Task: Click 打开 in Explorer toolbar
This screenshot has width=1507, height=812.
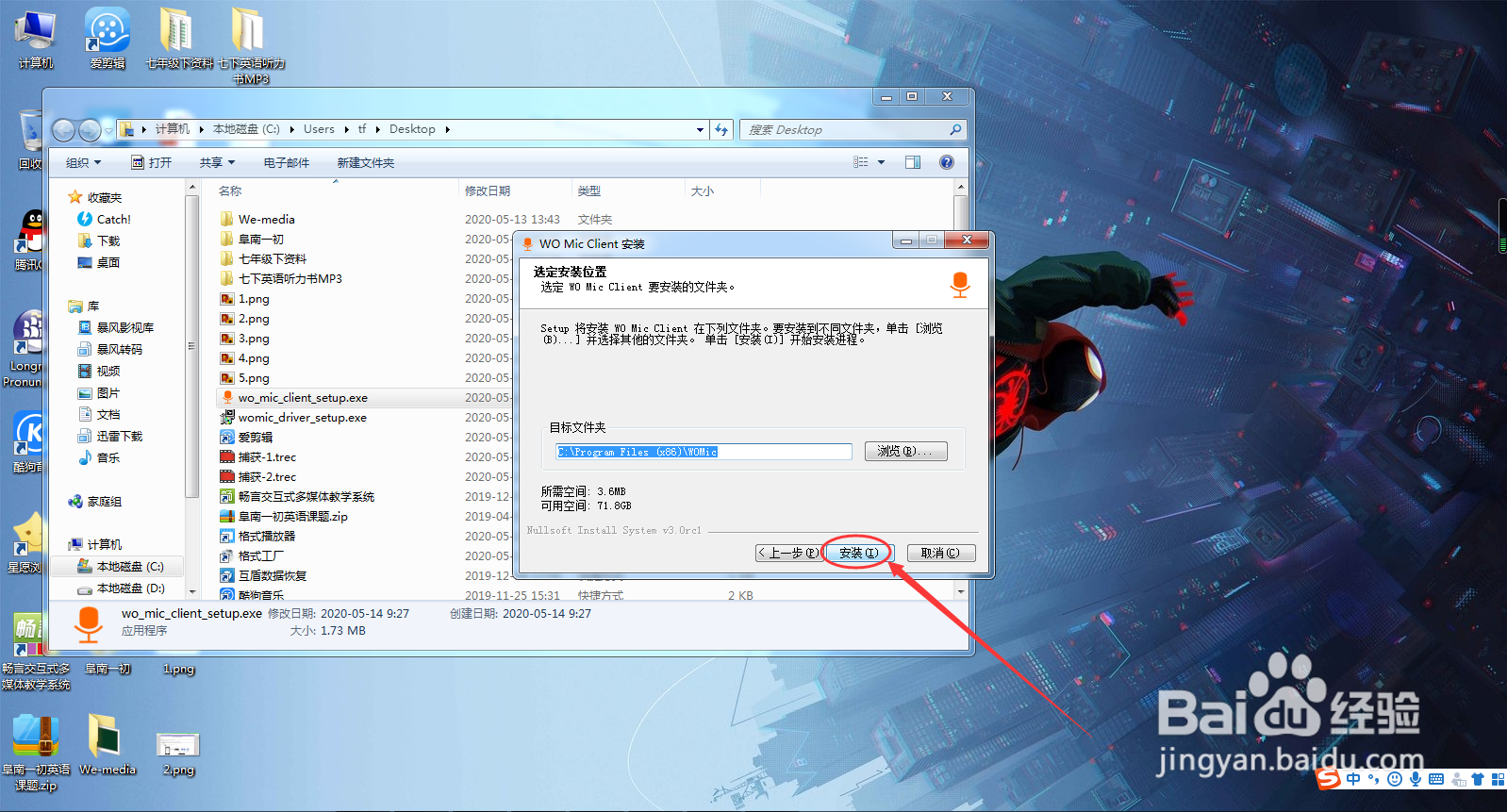Action: click(x=152, y=162)
